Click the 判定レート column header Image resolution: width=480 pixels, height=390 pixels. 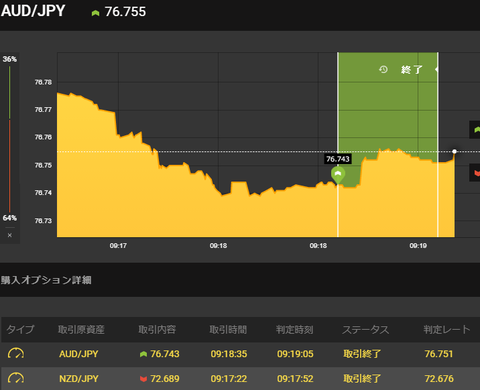[447, 330]
